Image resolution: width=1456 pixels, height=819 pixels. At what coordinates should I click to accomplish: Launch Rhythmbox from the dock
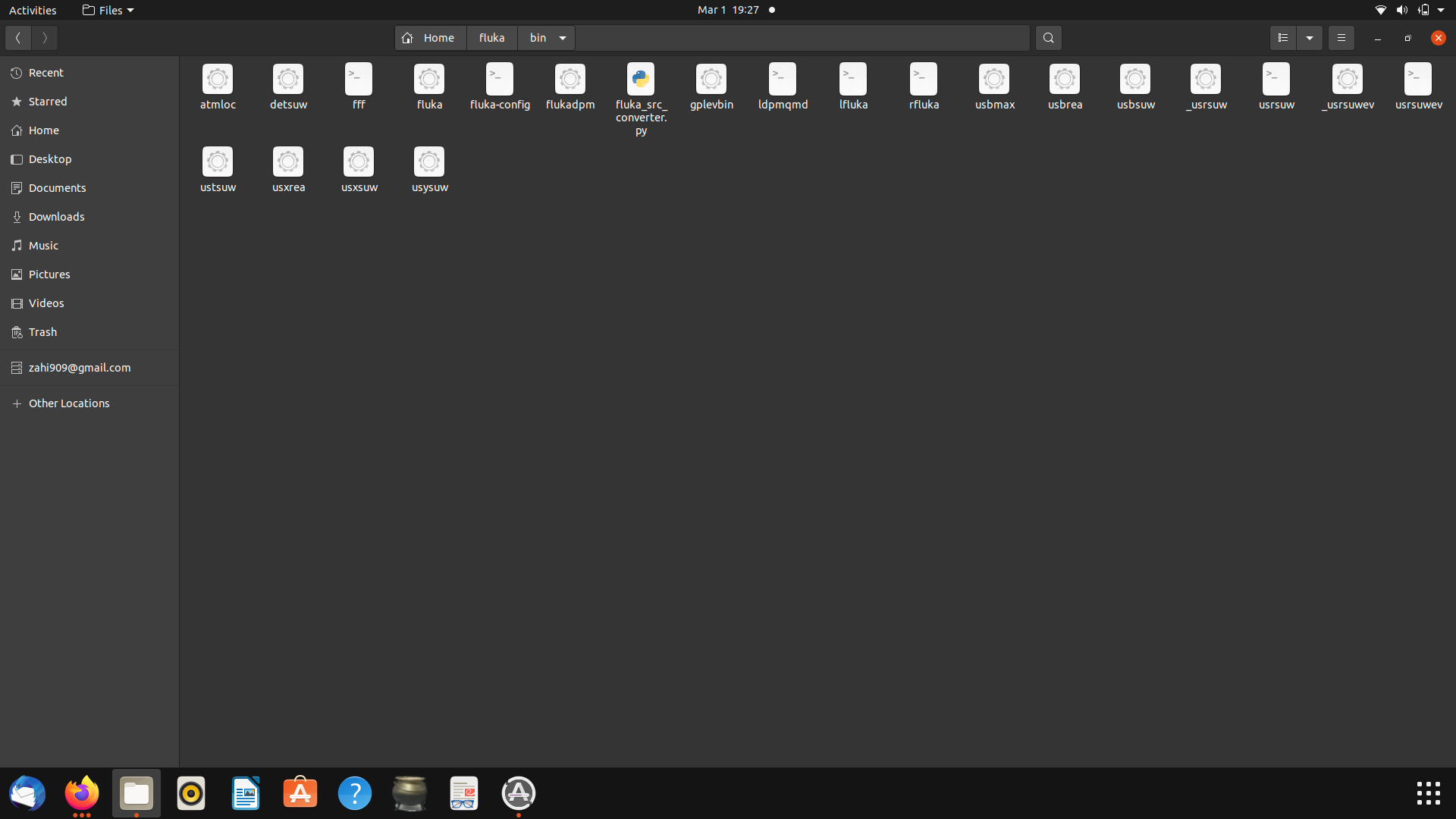pos(191,793)
